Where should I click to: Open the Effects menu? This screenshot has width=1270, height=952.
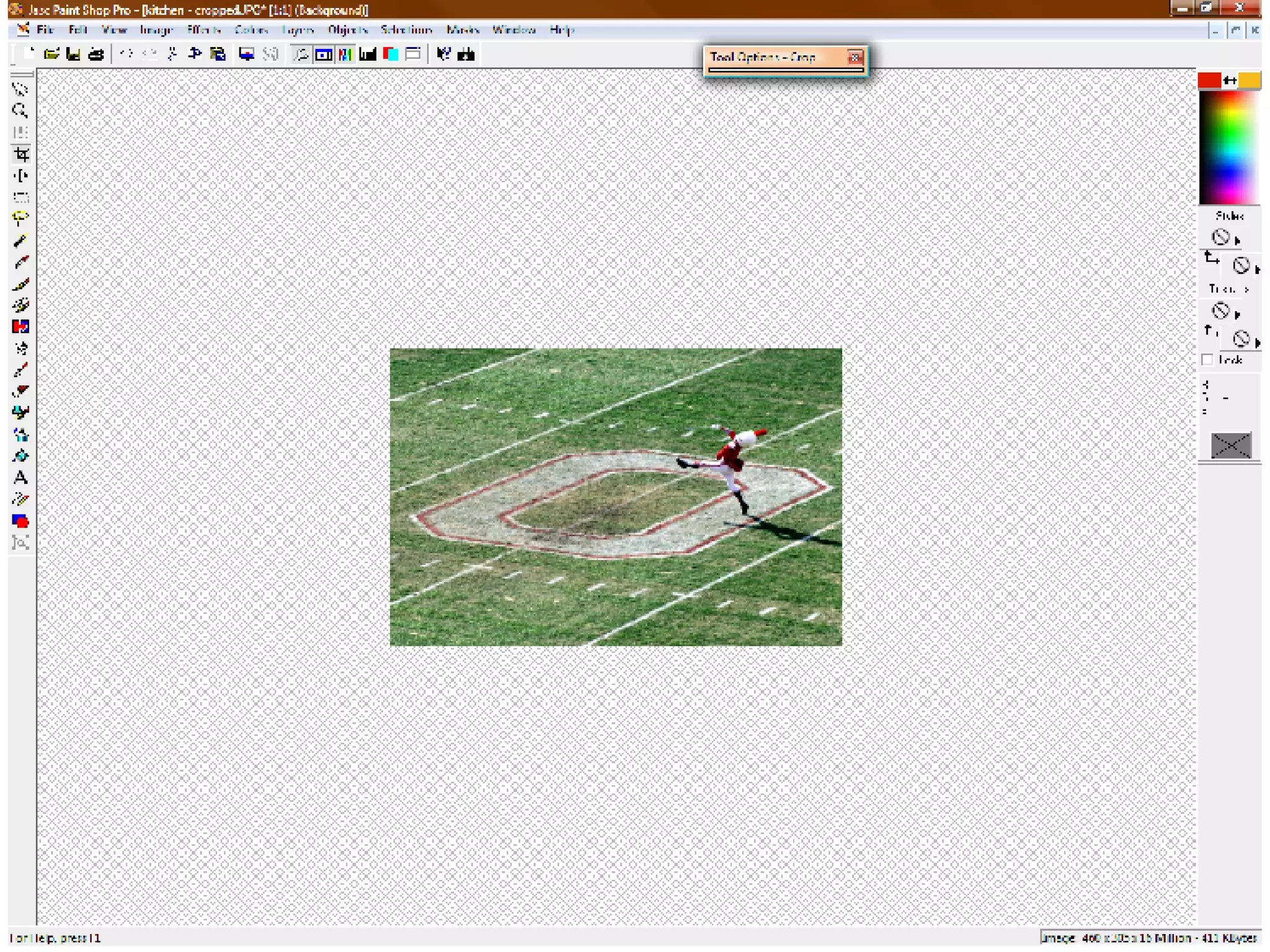coord(203,30)
